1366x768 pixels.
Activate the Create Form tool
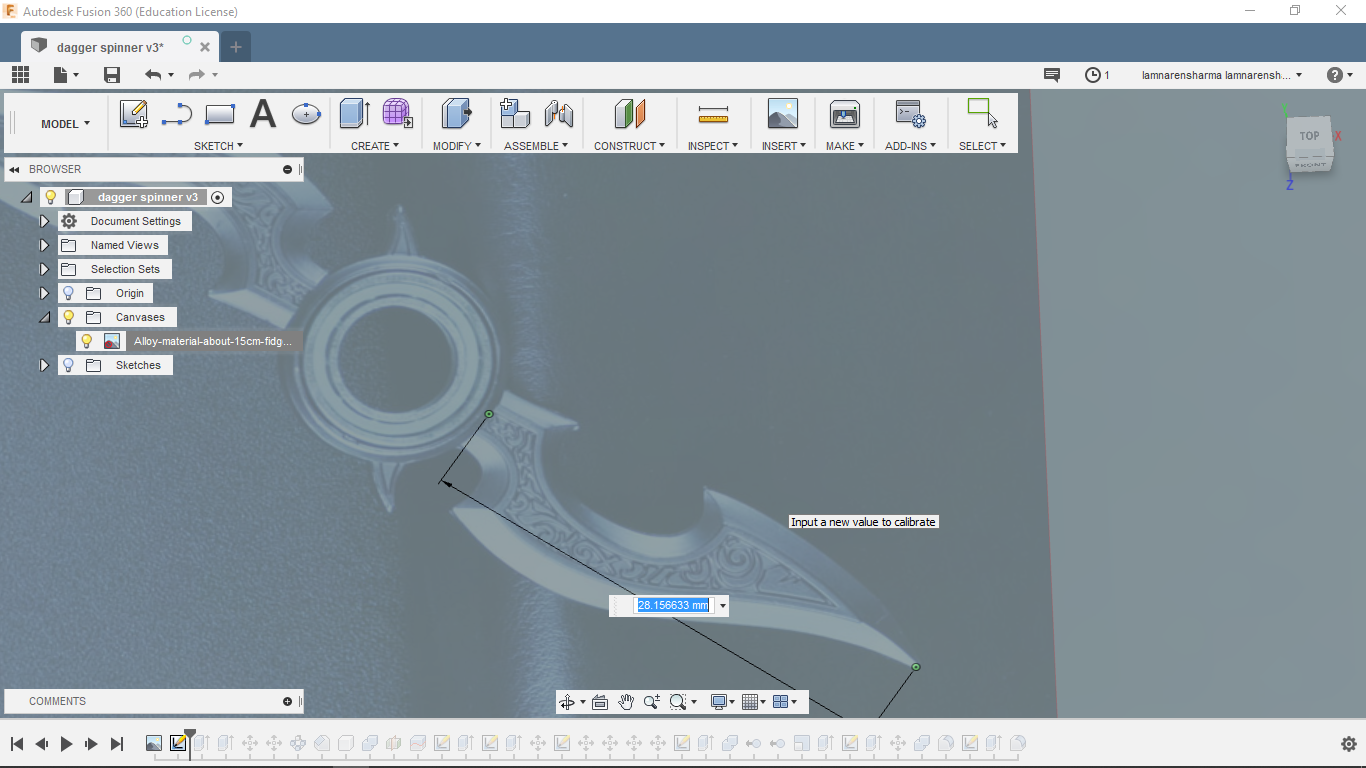point(397,114)
